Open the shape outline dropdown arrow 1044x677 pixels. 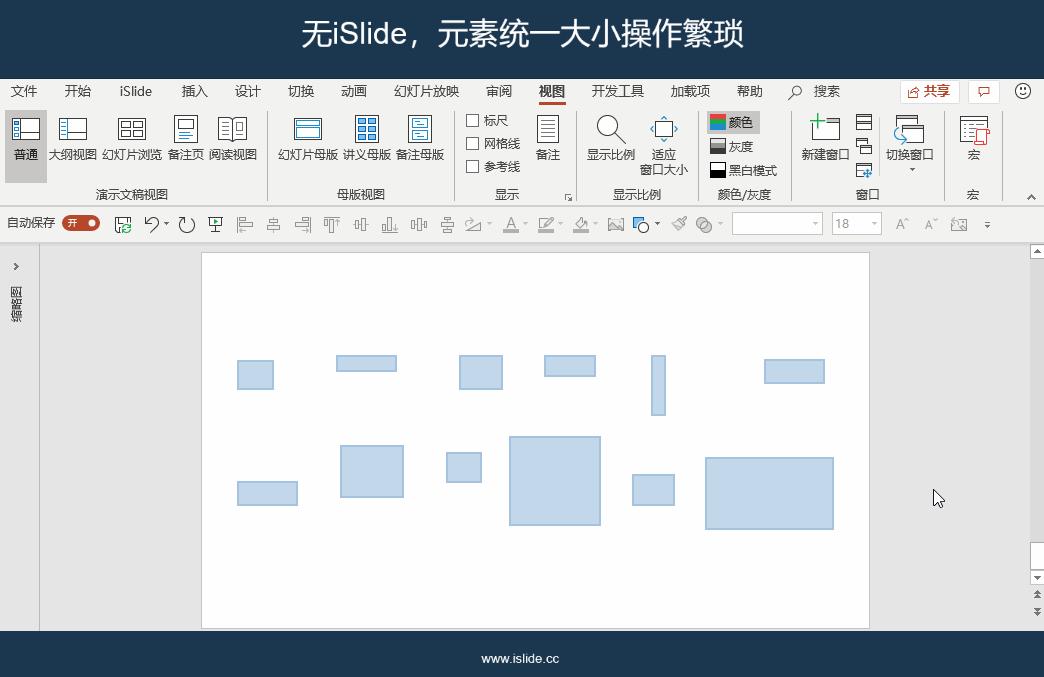tap(561, 224)
